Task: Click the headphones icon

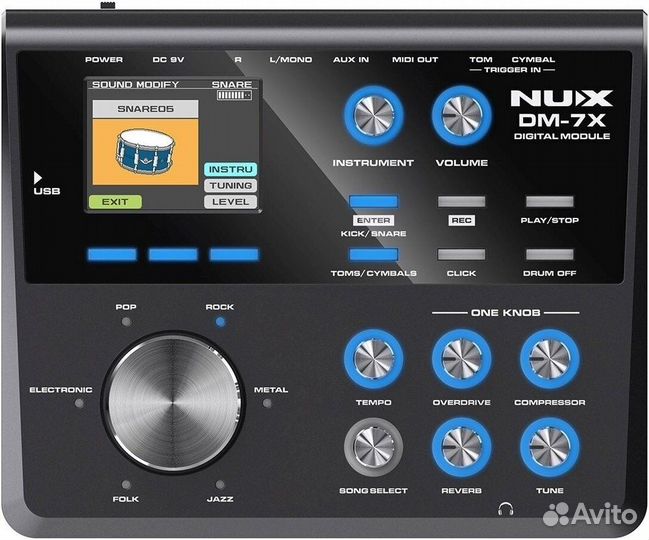Action: 506,509
